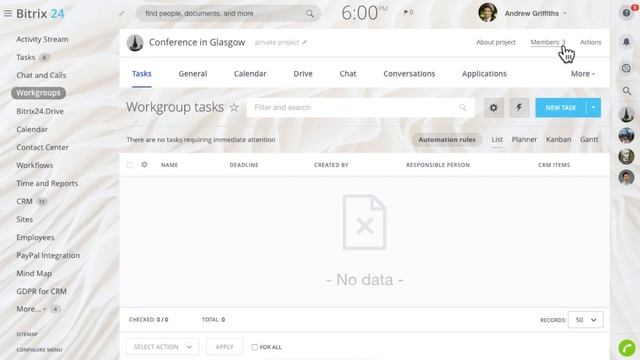This screenshot has width=640, height=360.
Task: Switch to the Chat tab
Action: point(348,74)
